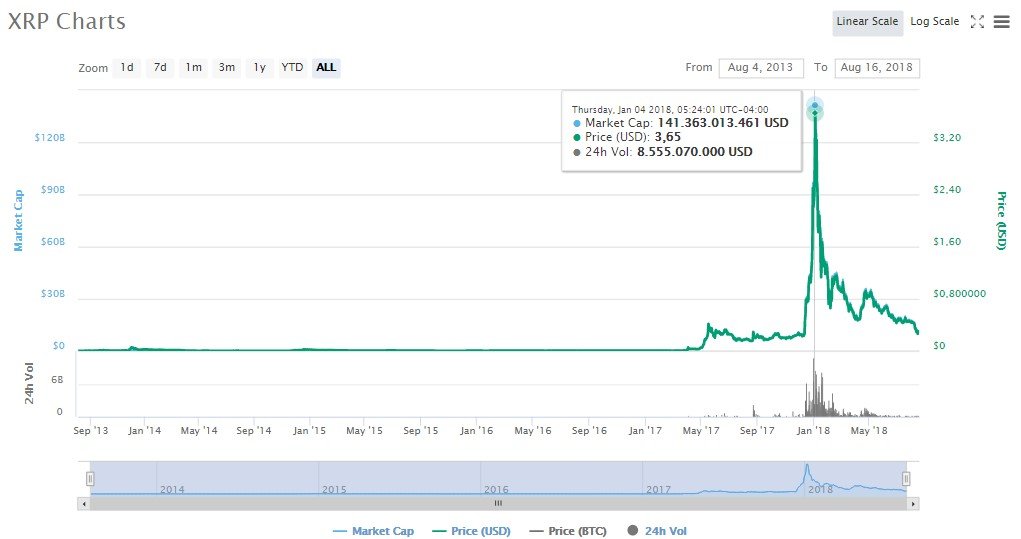Screen dimensions: 1021x539
Task: Click the $120B market cap axis label
Action: click(x=50, y=138)
